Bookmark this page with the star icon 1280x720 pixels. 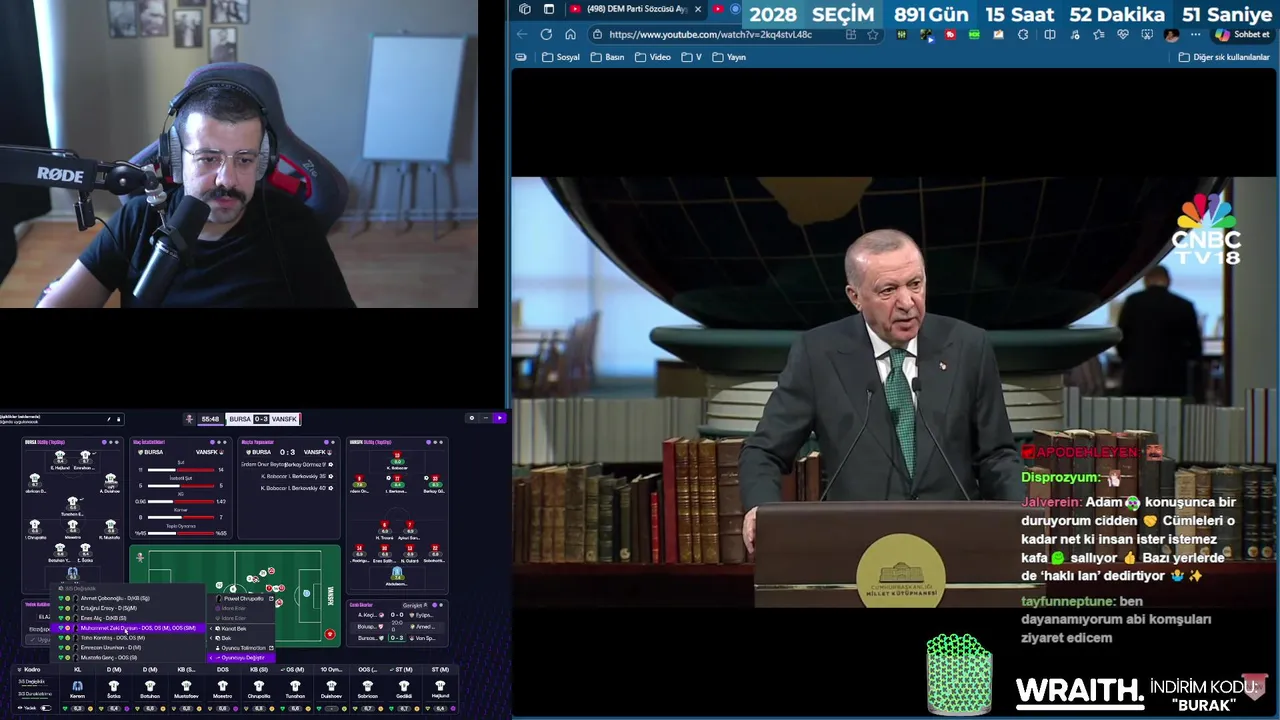(872, 34)
